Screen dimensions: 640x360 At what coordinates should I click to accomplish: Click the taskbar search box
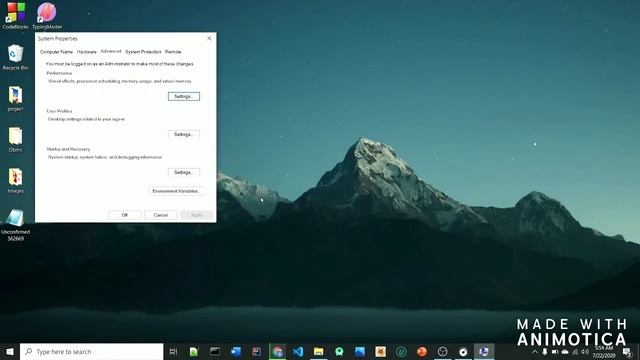(x=91, y=351)
